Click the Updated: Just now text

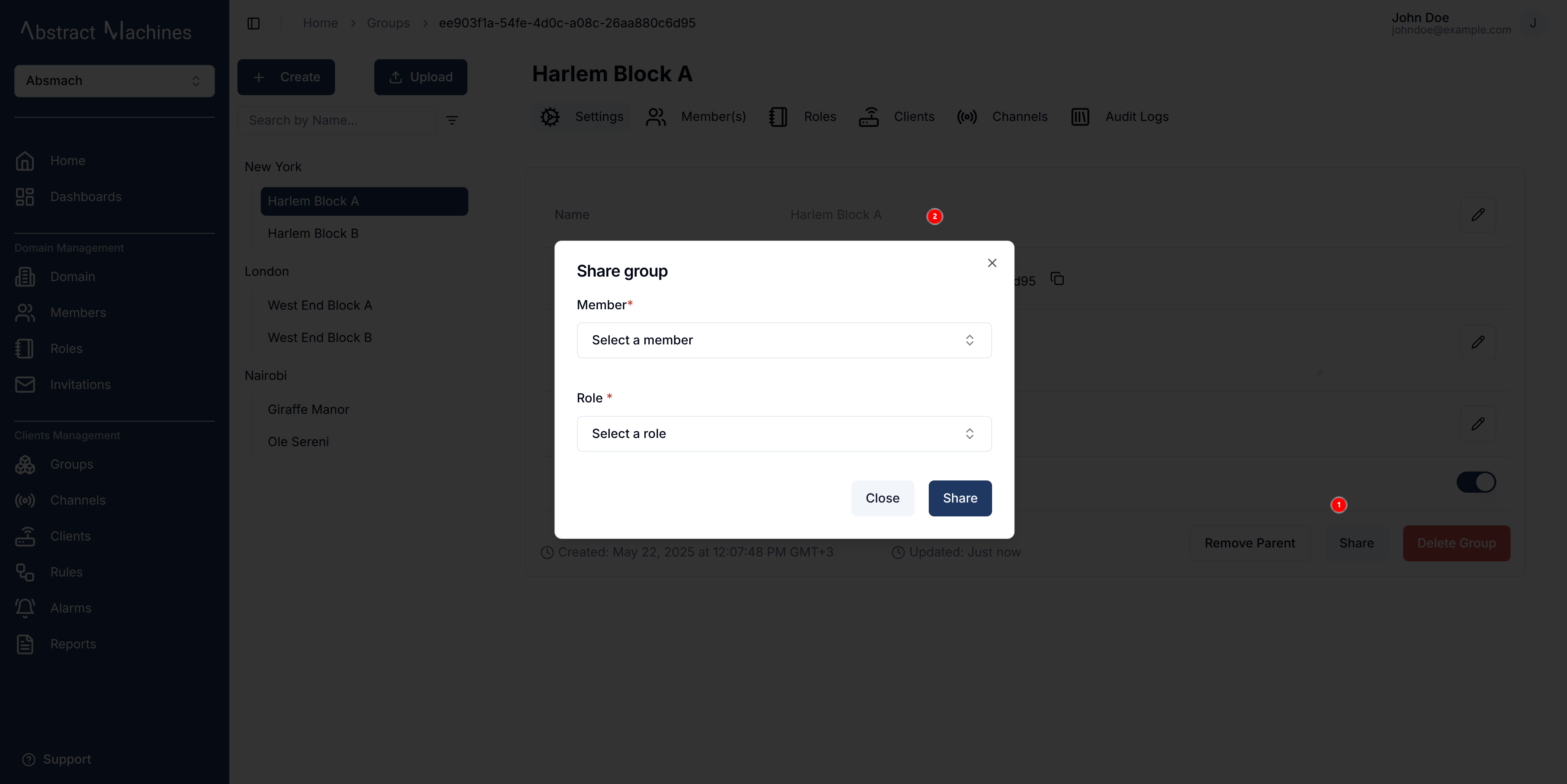tap(965, 552)
